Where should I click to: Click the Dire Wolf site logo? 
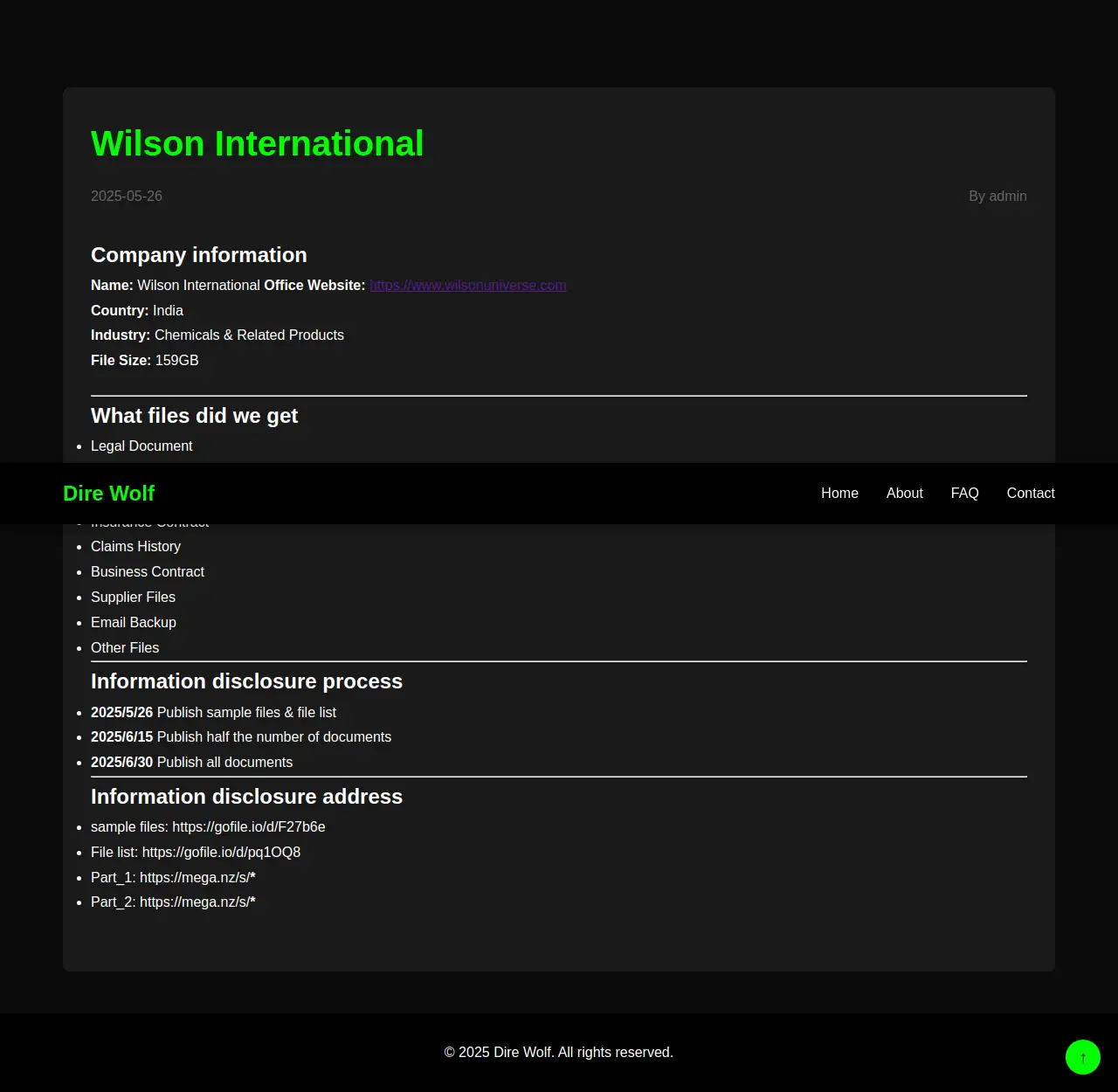(x=108, y=494)
